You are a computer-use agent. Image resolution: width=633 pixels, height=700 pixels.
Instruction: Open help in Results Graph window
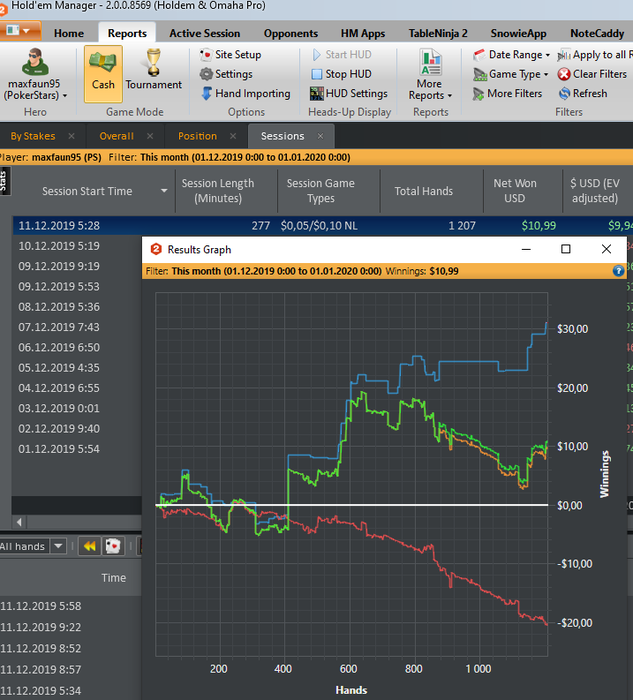click(618, 271)
